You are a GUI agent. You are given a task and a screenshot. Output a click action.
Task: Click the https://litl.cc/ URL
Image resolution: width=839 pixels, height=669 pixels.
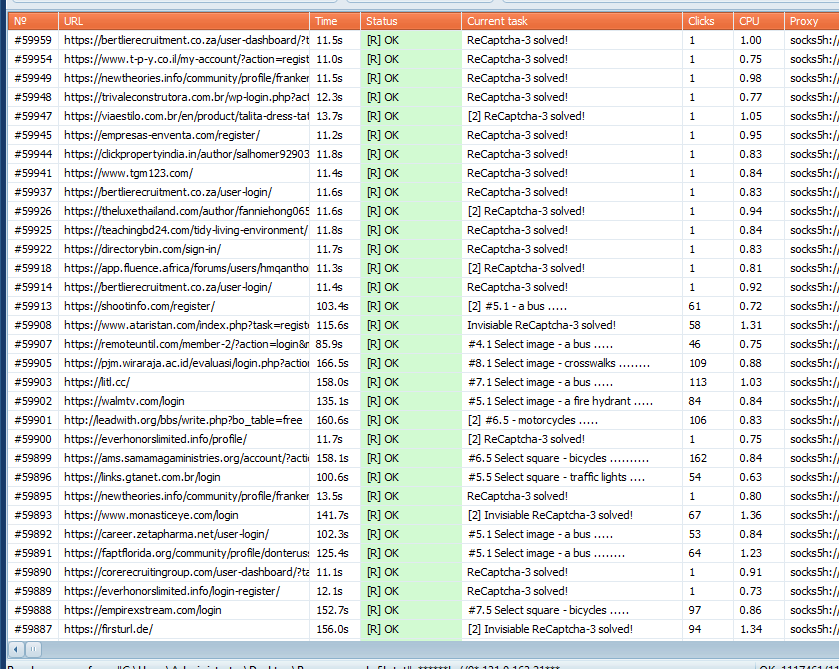(x=97, y=382)
